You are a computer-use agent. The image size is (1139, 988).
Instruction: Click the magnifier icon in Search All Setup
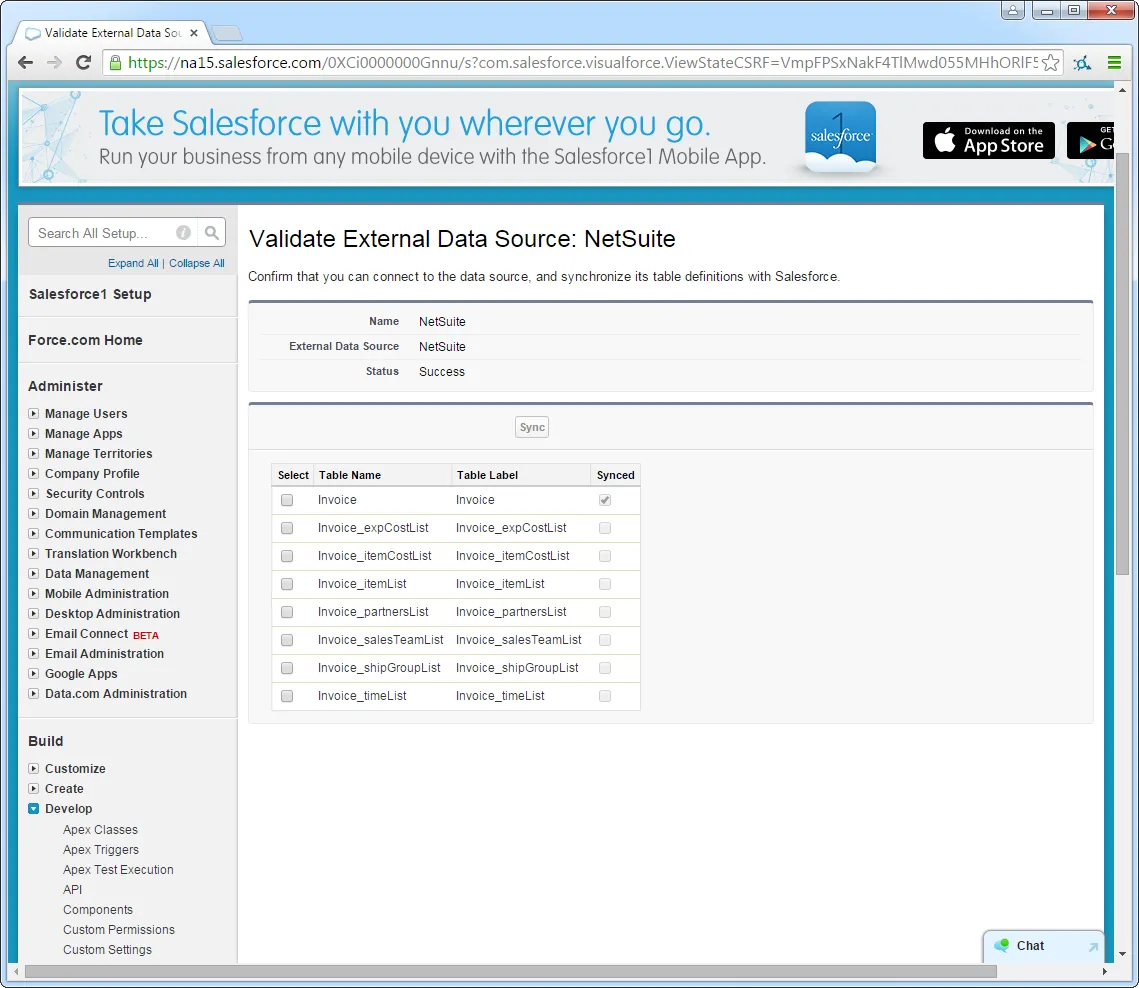[x=211, y=232]
